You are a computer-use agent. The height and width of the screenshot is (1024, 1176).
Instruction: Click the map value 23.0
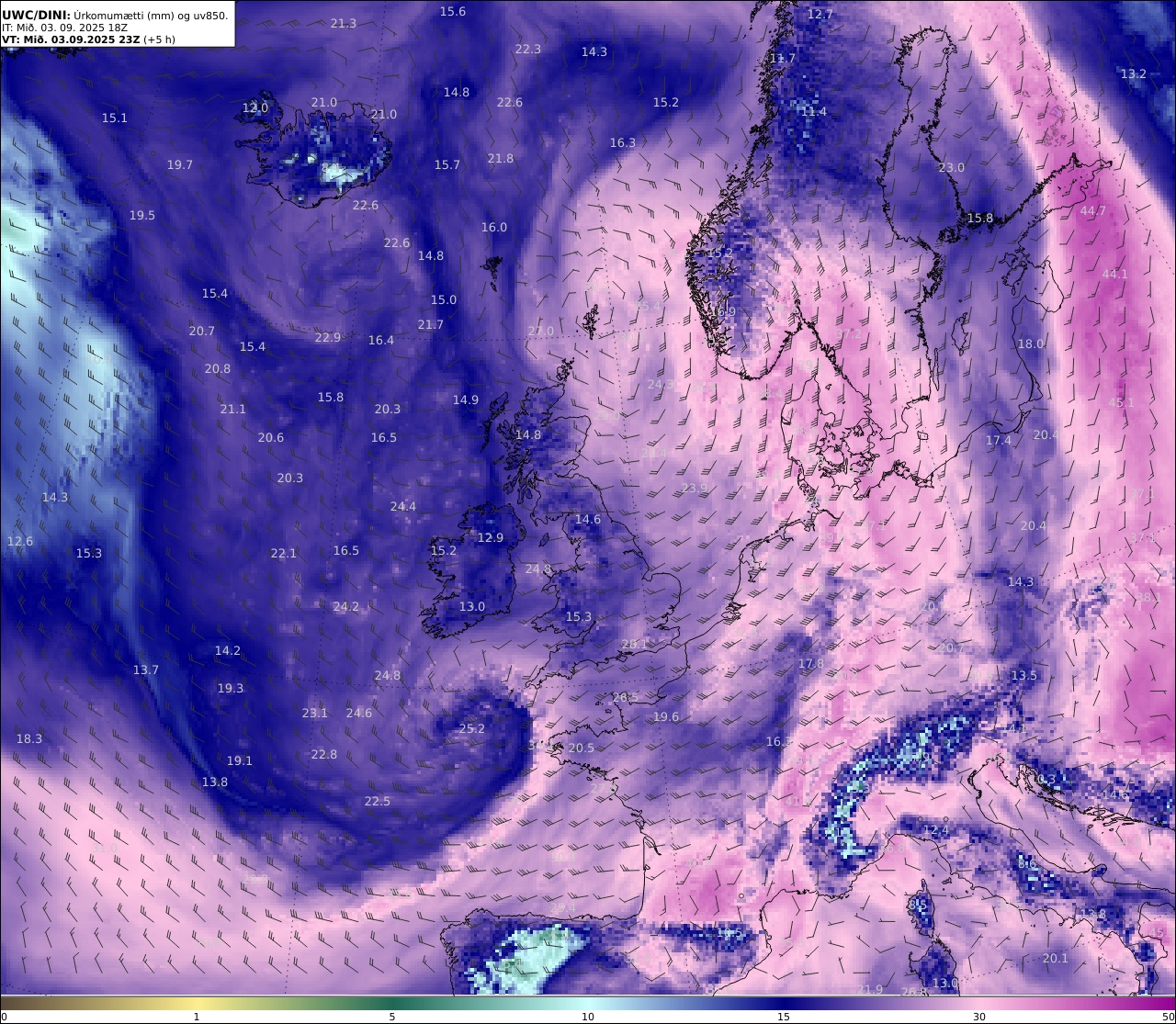952,167
